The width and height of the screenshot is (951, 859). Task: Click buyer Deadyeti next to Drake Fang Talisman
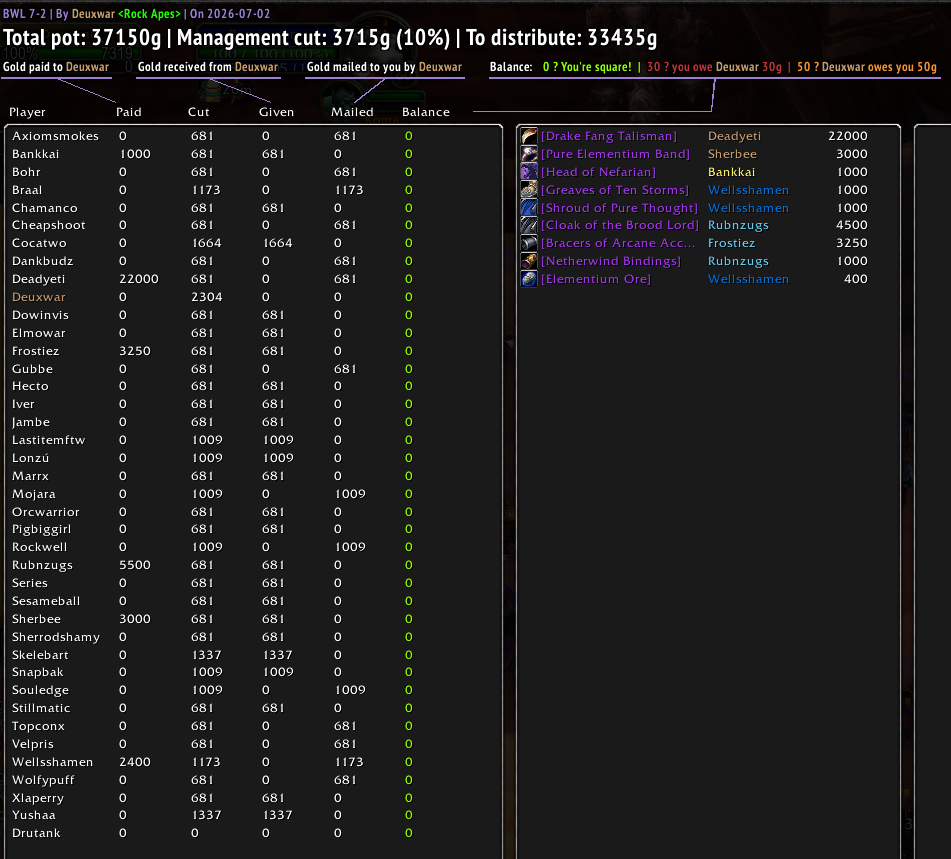click(734, 136)
